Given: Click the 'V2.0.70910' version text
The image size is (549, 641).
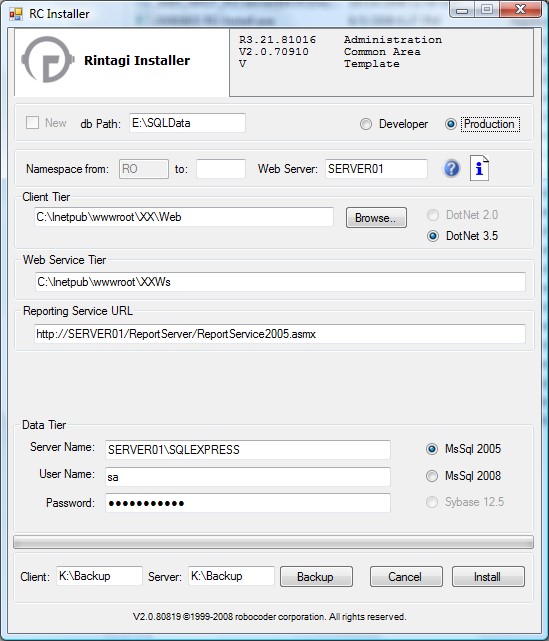Looking at the screenshot, I should click(274, 52).
